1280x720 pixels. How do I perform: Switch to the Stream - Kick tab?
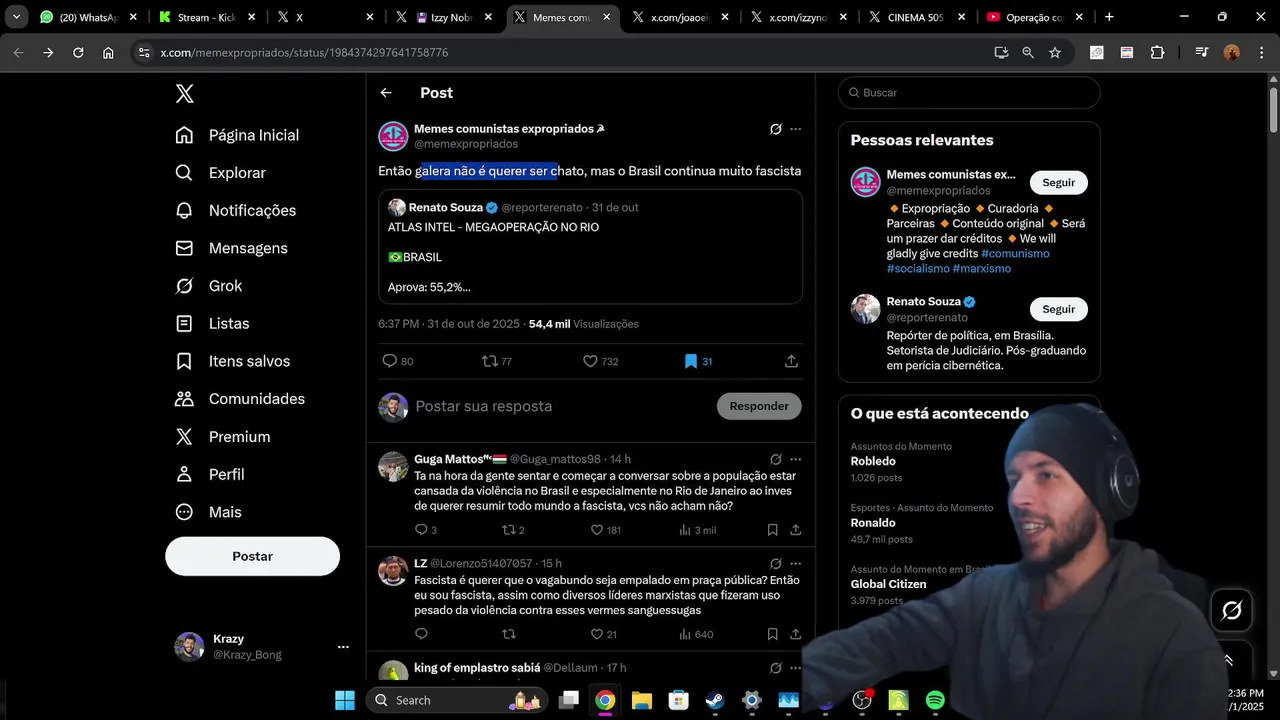point(206,17)
